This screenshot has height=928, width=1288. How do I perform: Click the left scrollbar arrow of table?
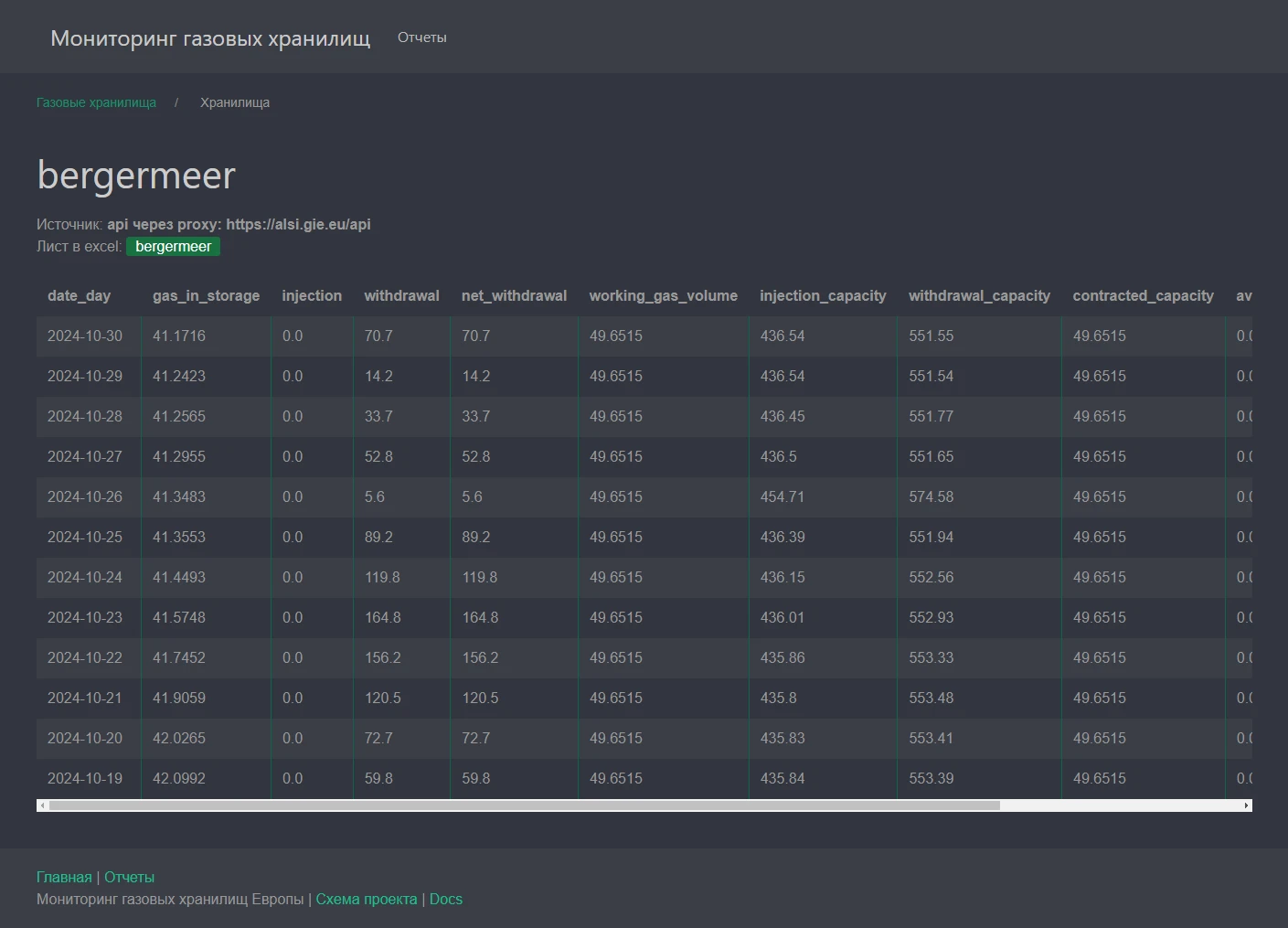point(41,805)
